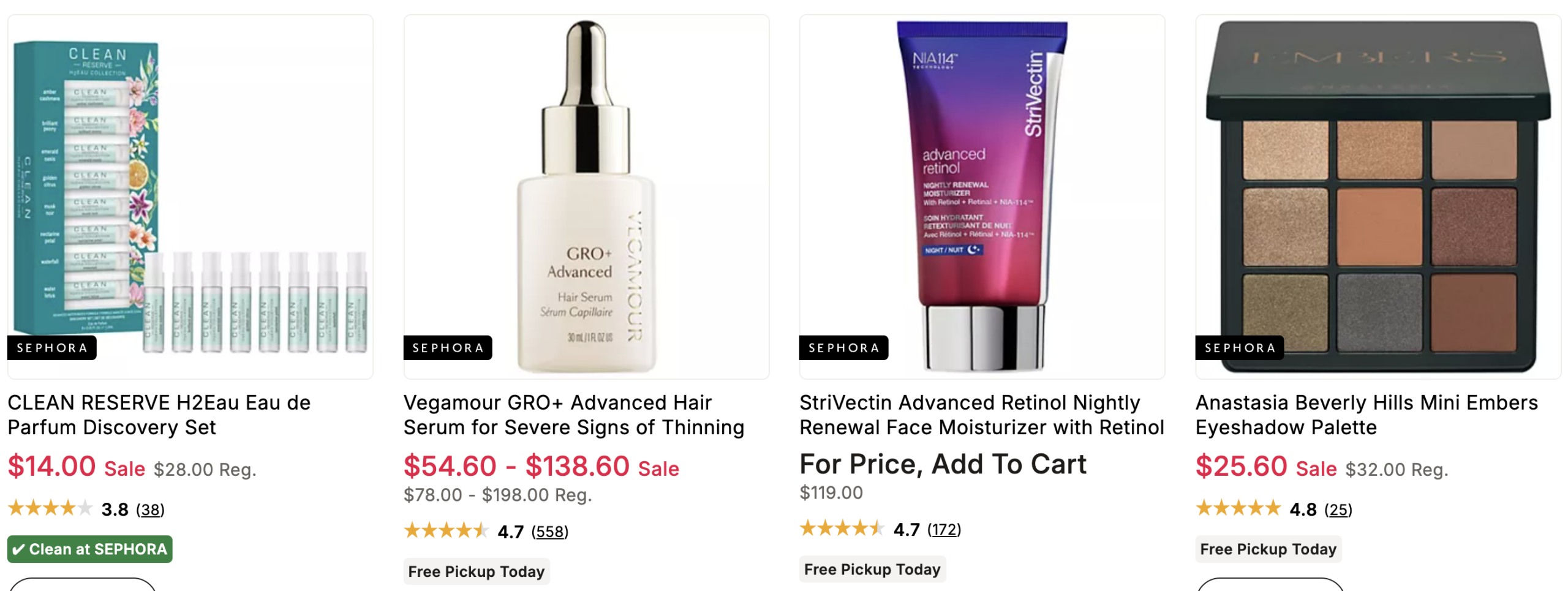Open CLEAN RESERVE discovery set product image
Image resolution: width=1568 pixels, height=591 pixels.
click(x=190, y=197)
